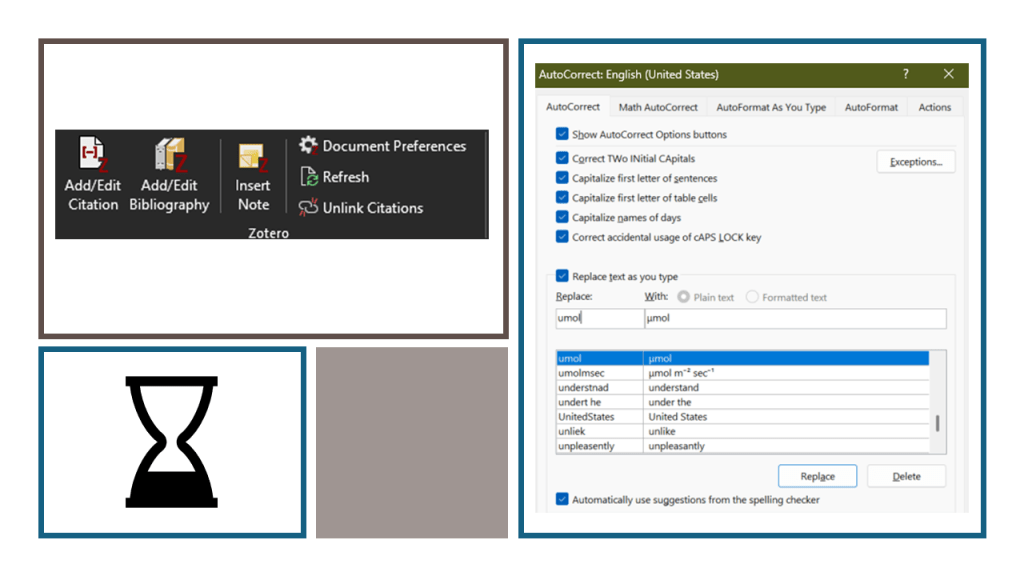Toggle Capitalize names of days checkbox

562,217
